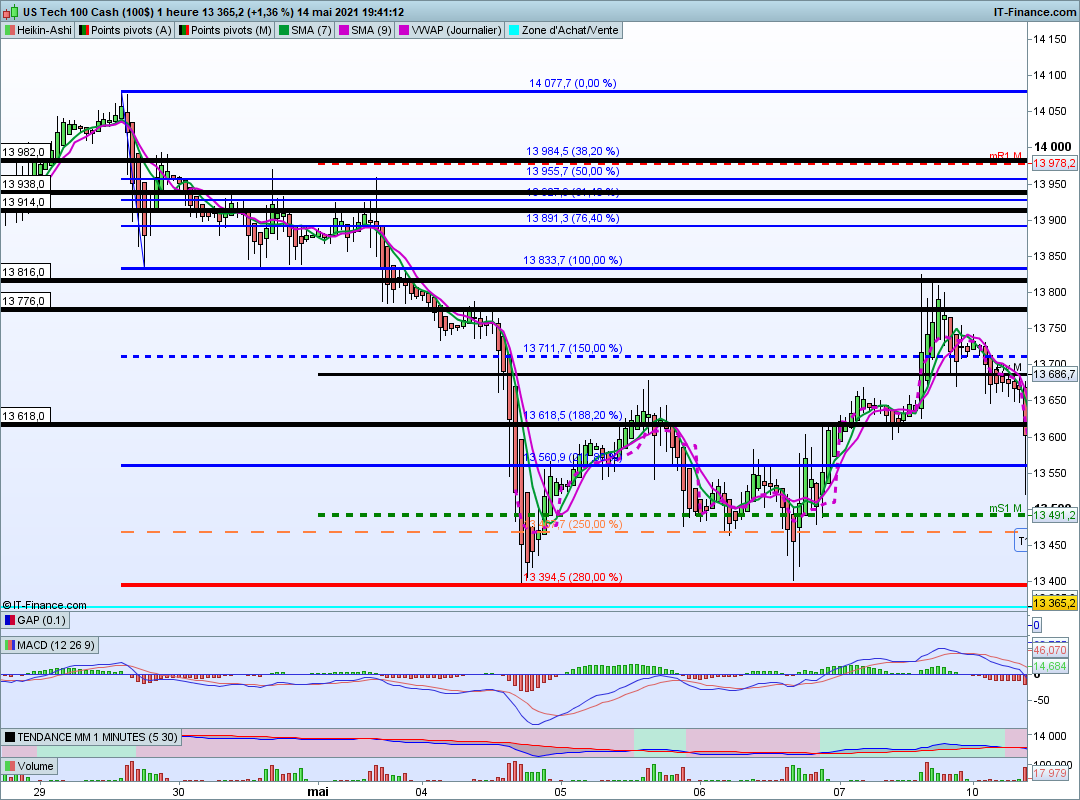
Task: Click the magenta VWAP color swatch
Action: tap(404, 30)
